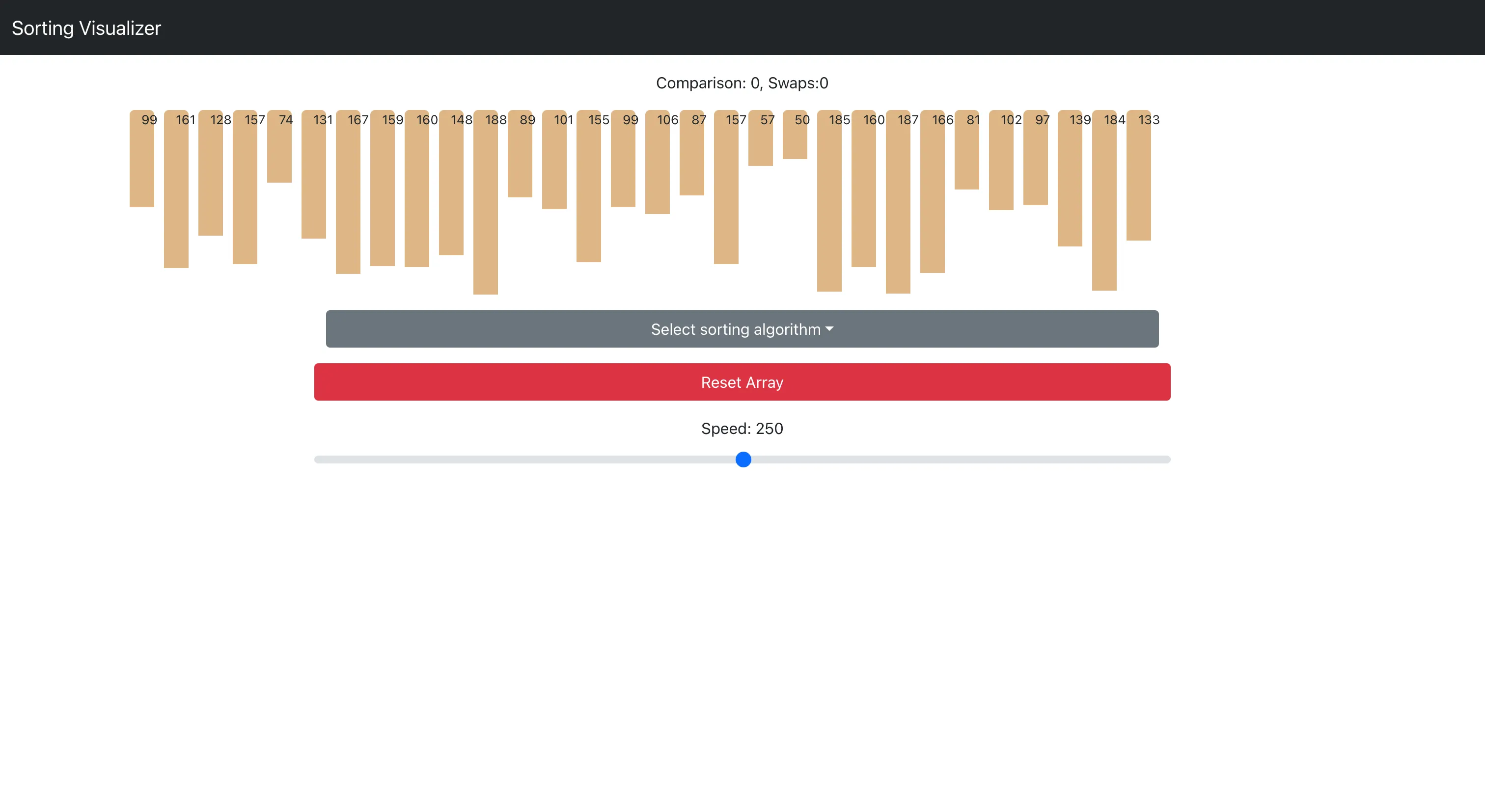Click the bar labeled 167
Viewport: 1485px width, 812px height.
click(x=348, y=192)
